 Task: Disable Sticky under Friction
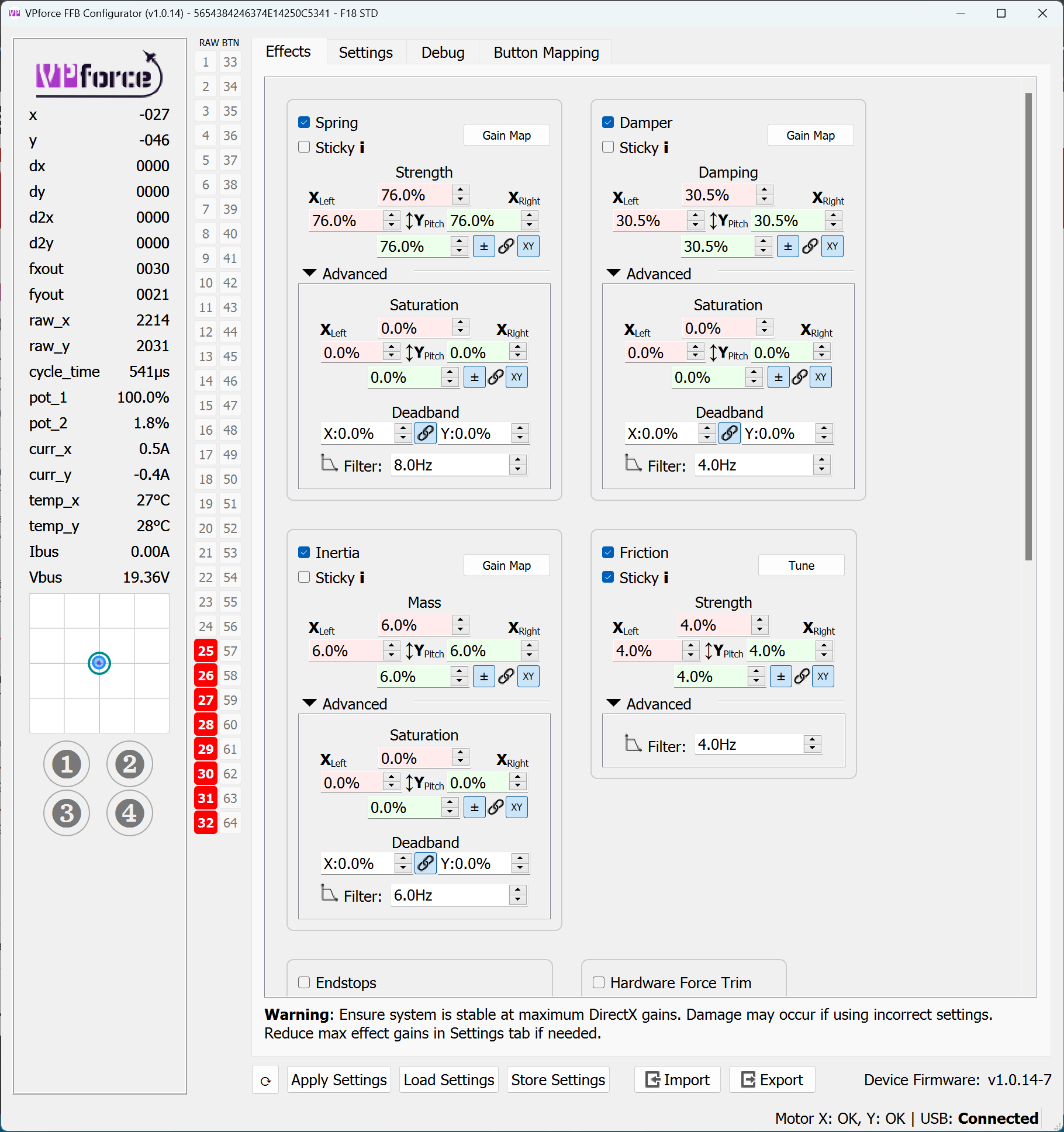(608, 577)
